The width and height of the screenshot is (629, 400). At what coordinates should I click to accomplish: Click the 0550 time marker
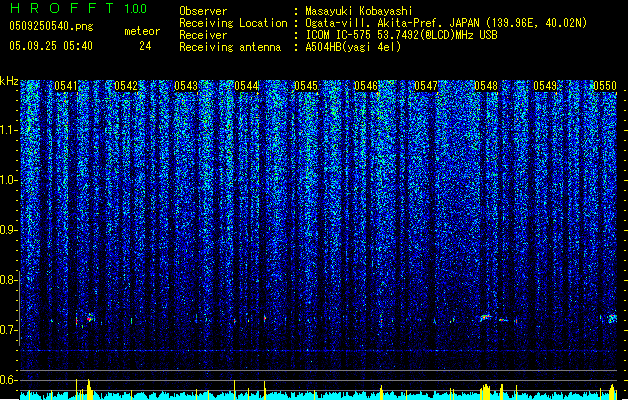605,86
